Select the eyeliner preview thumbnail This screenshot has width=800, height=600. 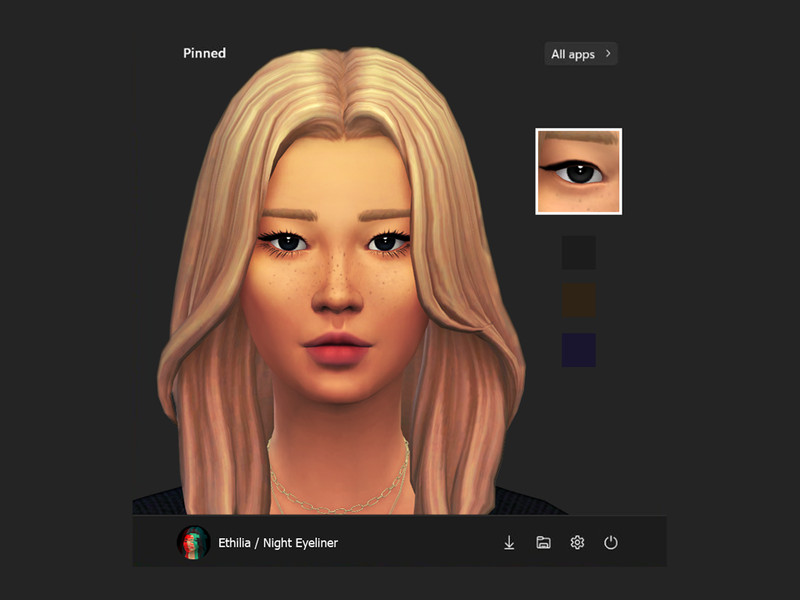(578, 171)
